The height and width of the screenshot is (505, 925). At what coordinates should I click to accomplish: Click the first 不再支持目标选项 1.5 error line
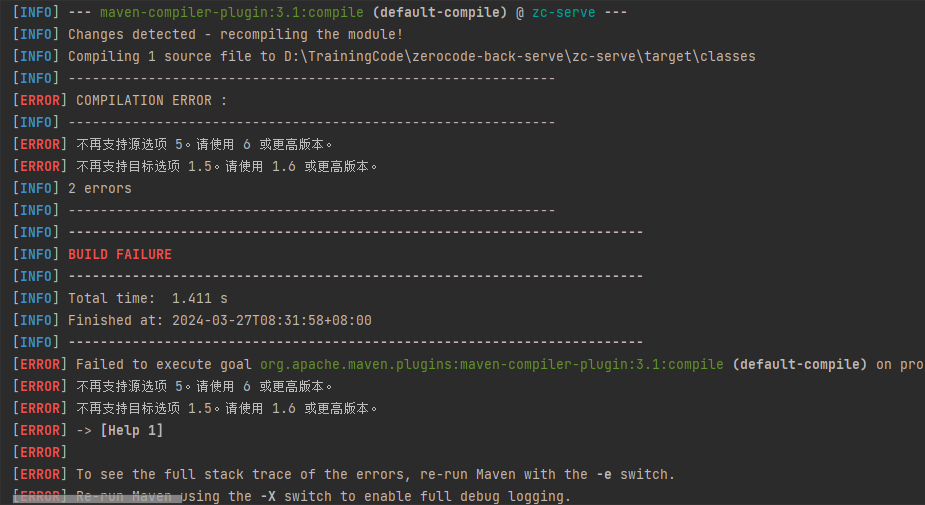tap(227, 166)
